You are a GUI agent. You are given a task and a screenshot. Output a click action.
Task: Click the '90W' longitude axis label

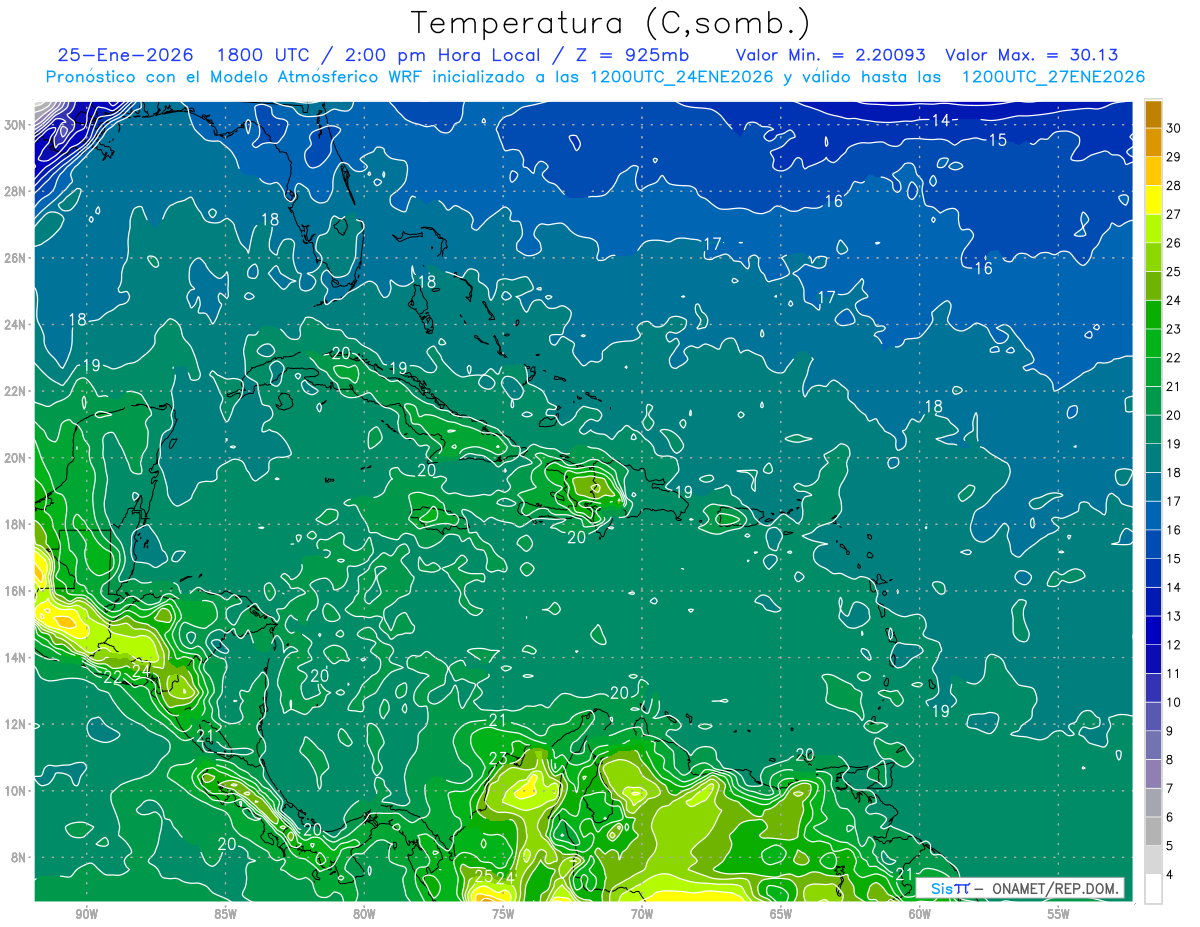click(x=87, y=913)
